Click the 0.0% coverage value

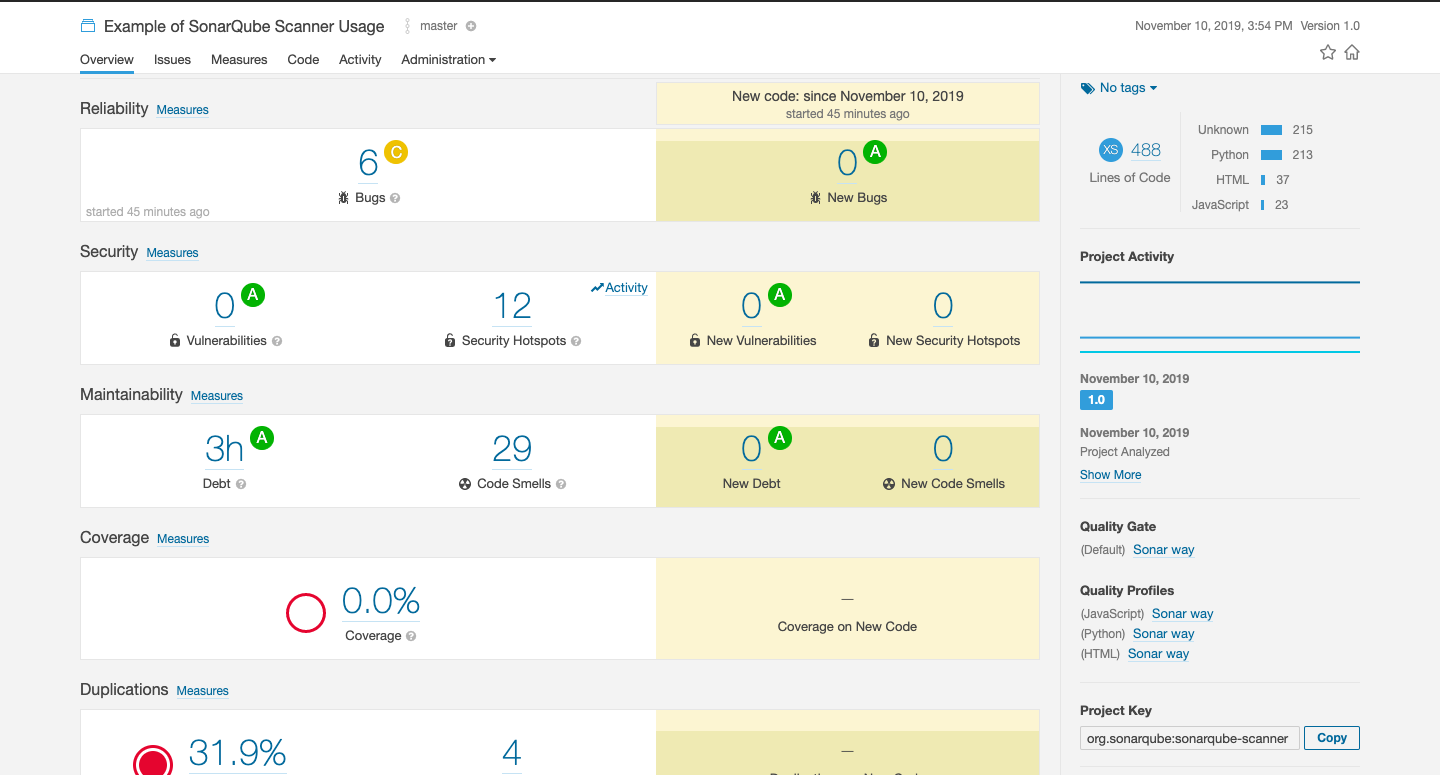pos(381,601)
